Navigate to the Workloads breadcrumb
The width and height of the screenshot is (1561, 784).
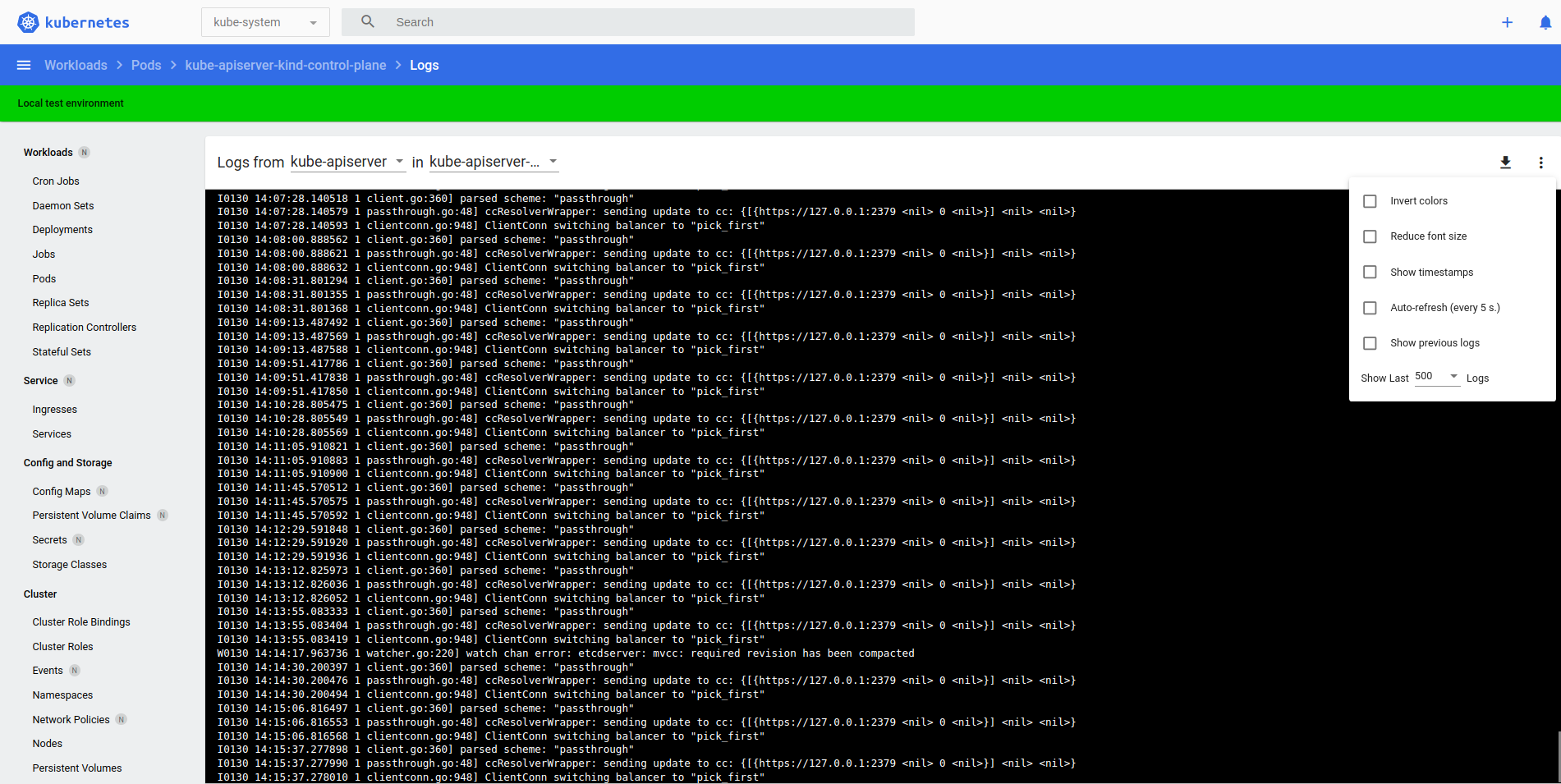click(x=76, y=65)
